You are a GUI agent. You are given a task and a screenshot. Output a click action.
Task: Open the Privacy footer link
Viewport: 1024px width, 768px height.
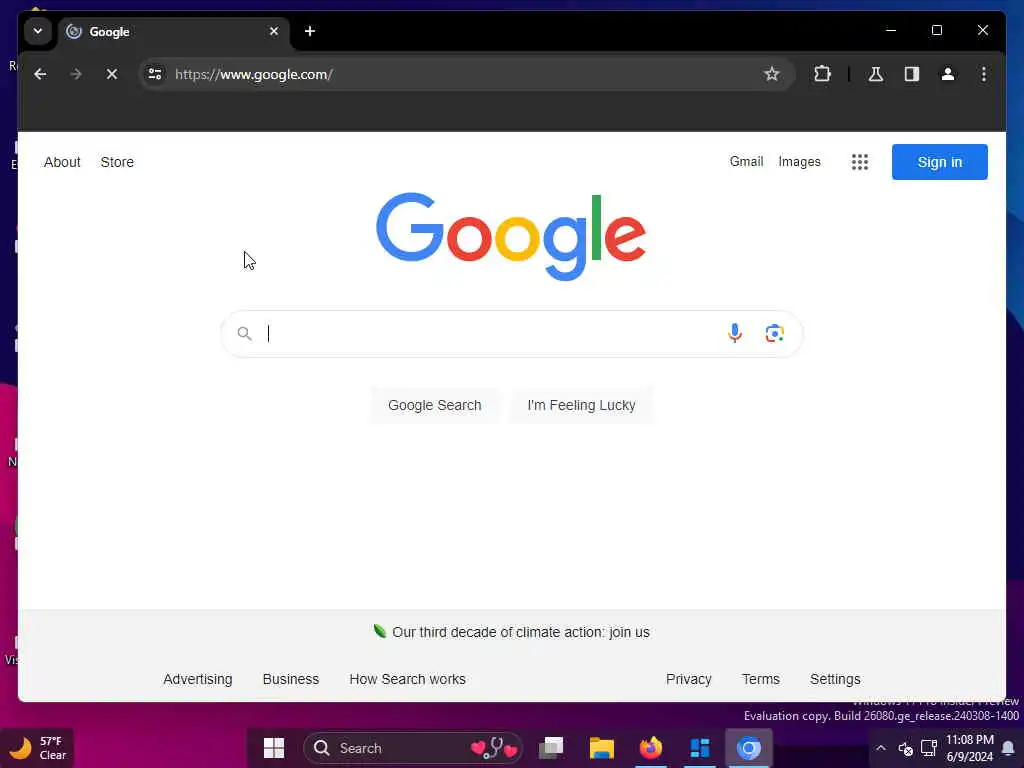pos(688,679)
